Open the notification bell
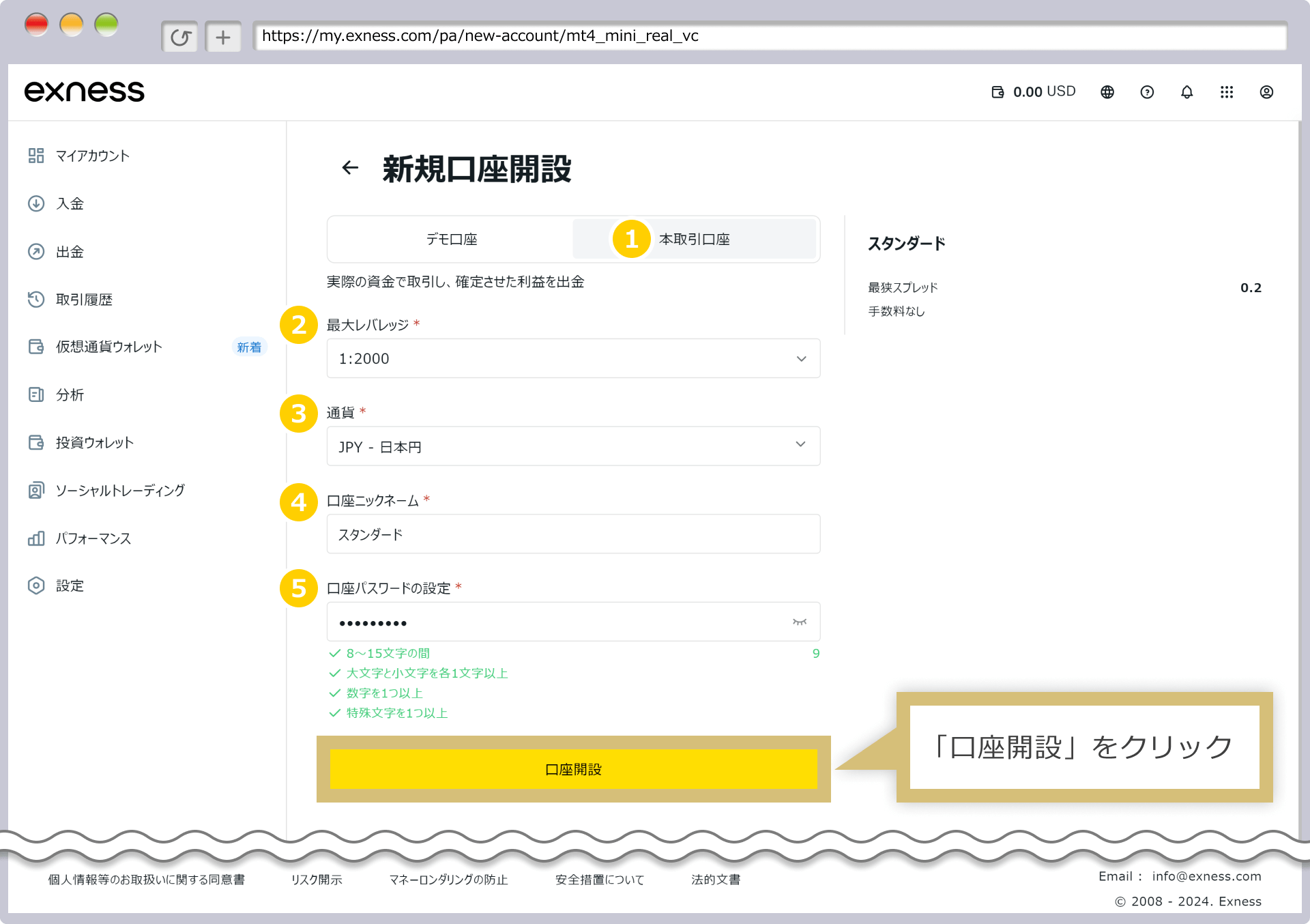Viewport: 1310px width, 924px height. [x=1187, y=91]
